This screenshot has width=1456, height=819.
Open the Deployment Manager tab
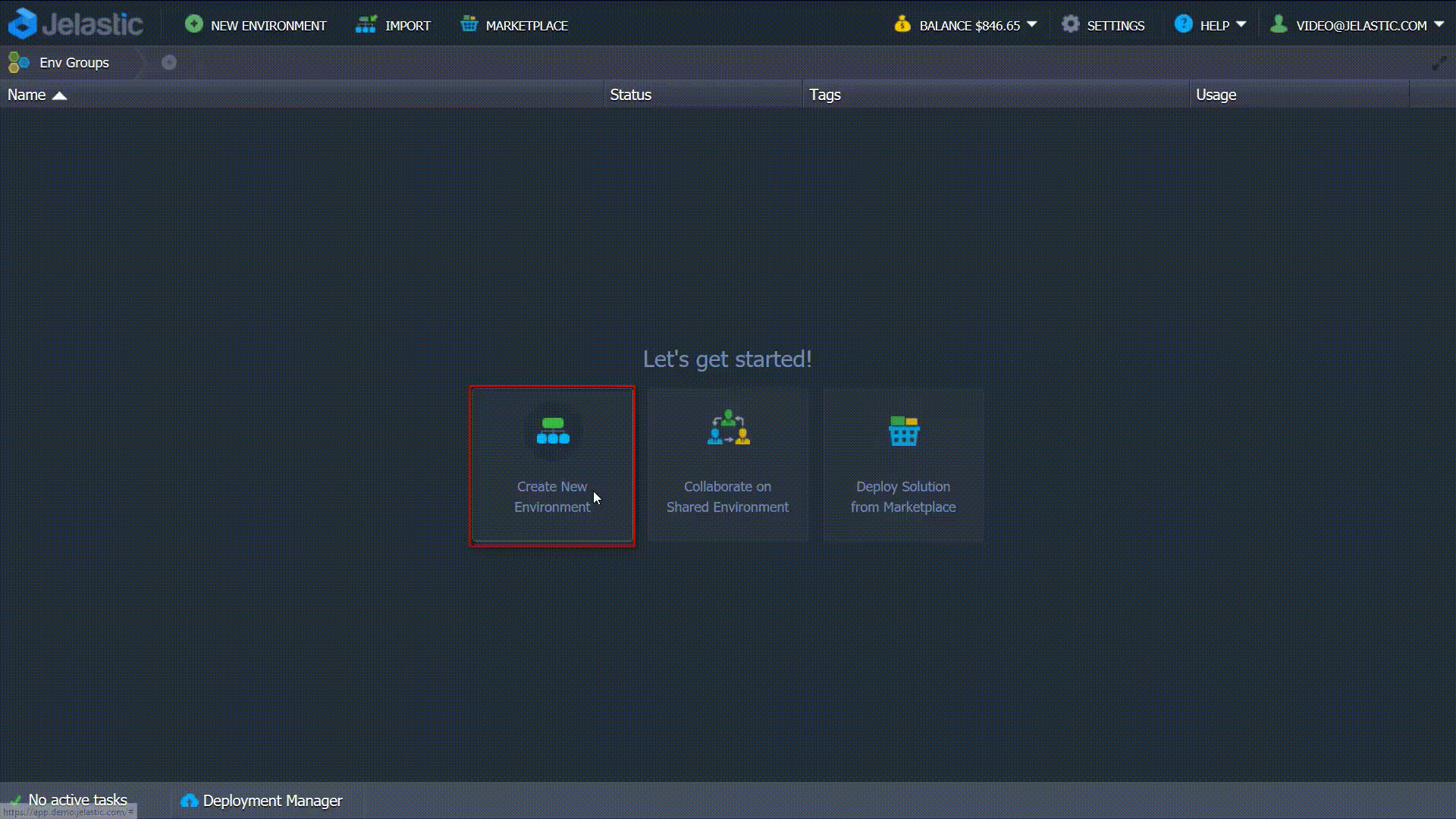tap(262, 801)
